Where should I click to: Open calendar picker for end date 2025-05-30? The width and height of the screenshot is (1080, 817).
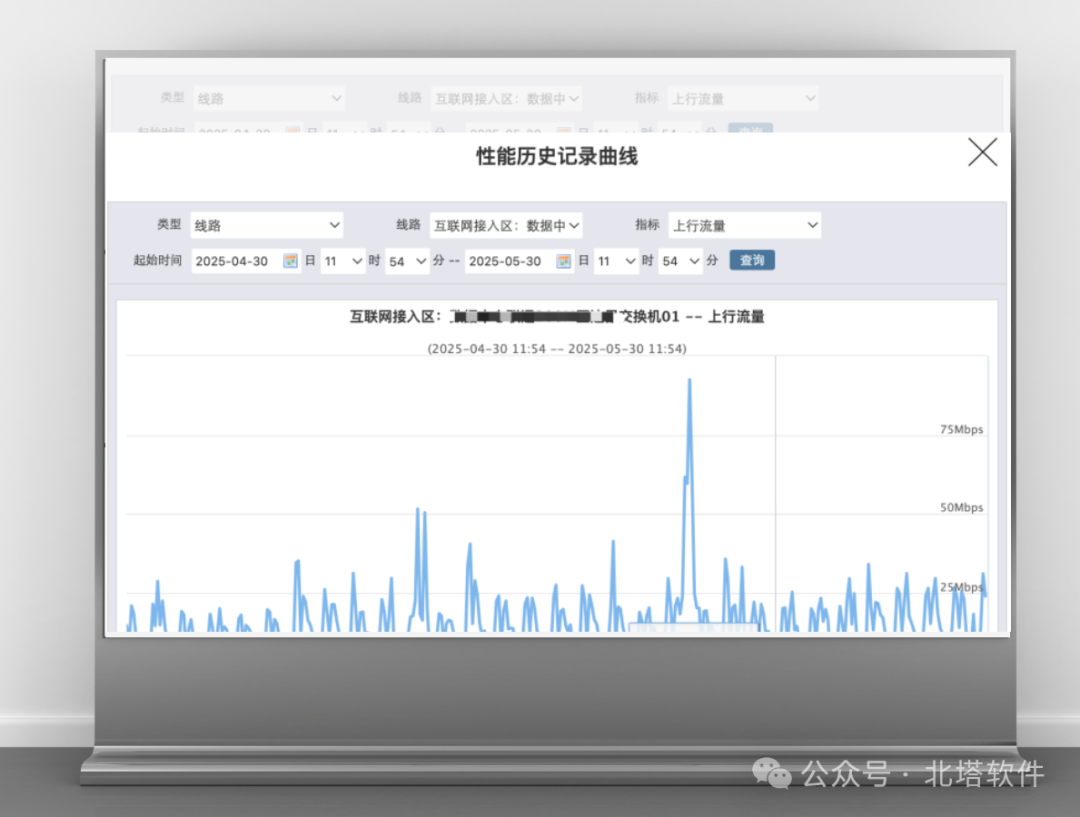click(564, 261)
